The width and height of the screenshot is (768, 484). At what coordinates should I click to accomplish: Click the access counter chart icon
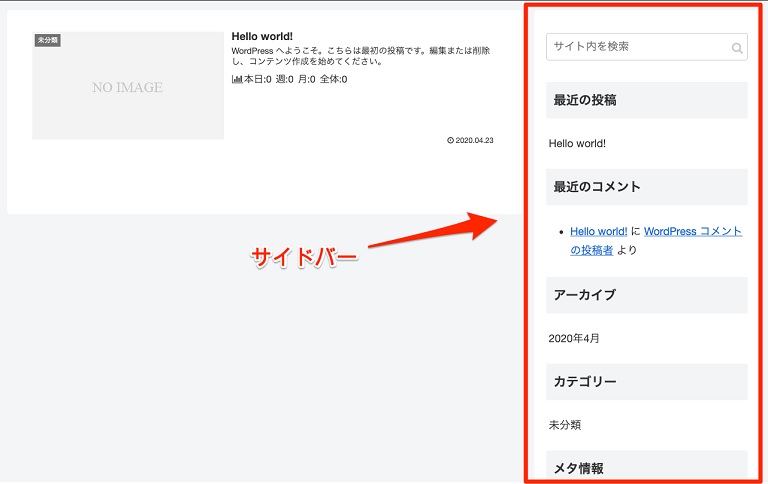[x=237, y=79]
